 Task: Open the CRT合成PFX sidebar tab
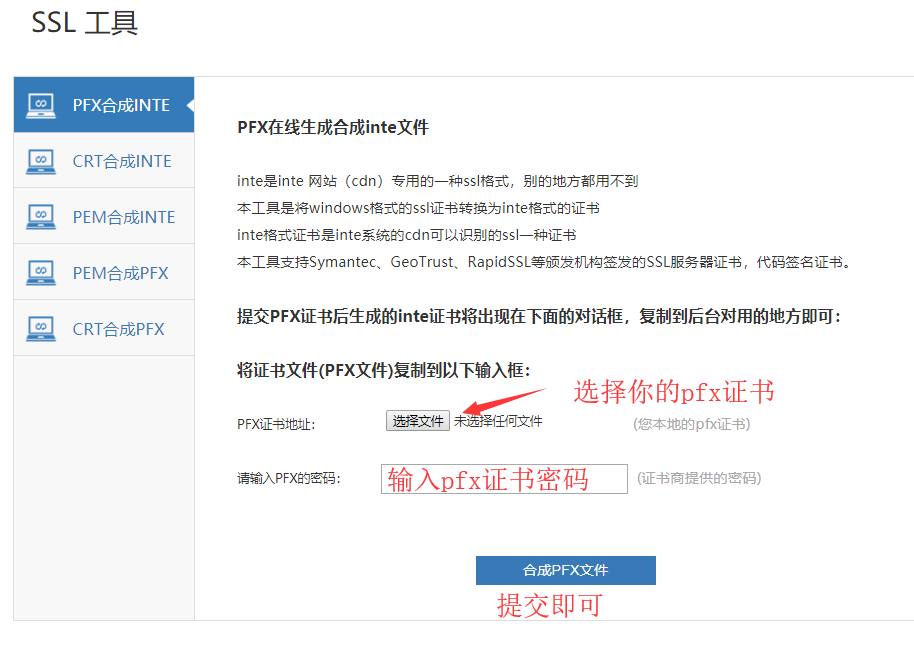[118, 329]
